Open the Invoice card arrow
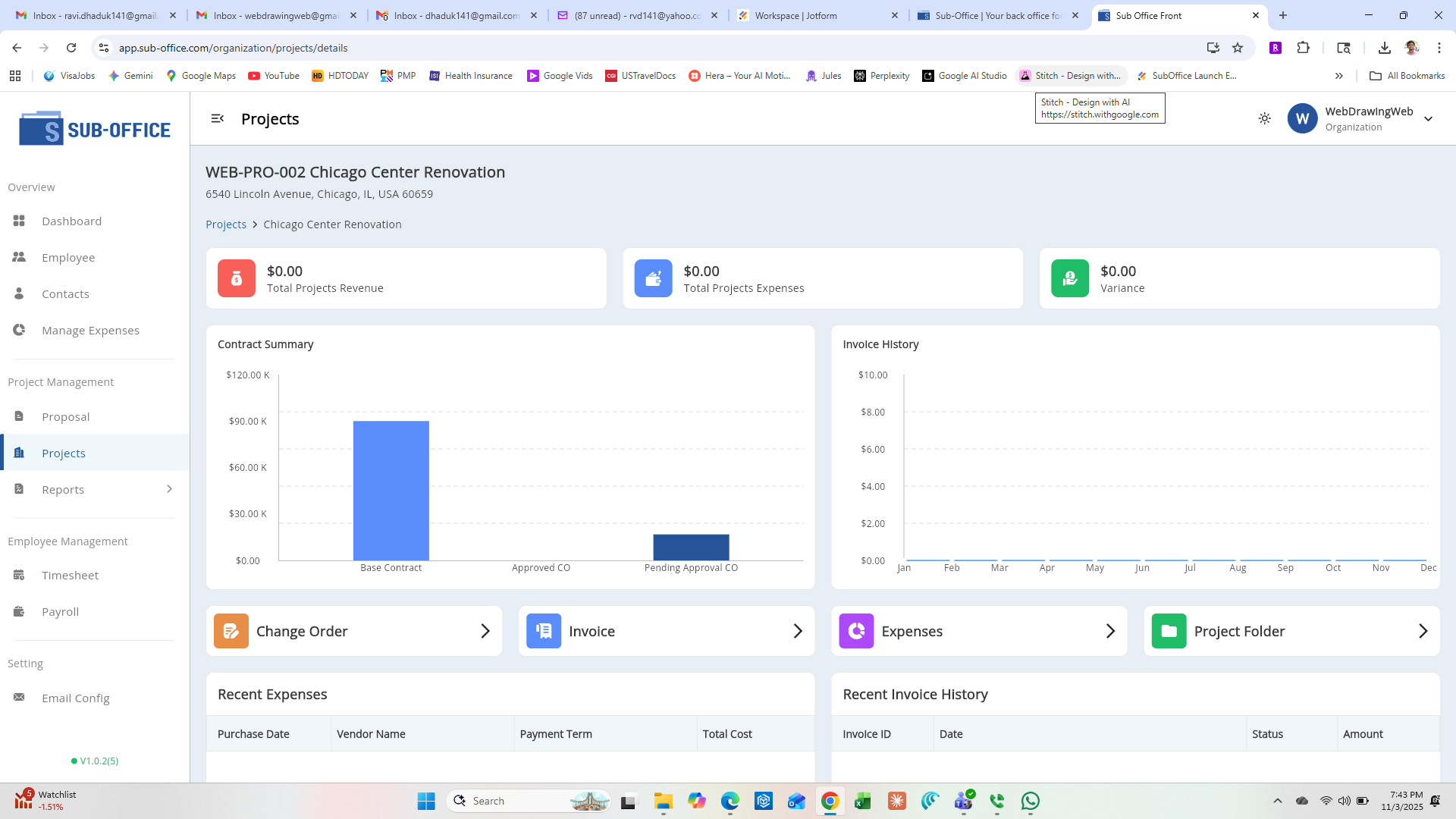Image resolution: width=1456 pixels, height=819 pixels. point(797,631)
